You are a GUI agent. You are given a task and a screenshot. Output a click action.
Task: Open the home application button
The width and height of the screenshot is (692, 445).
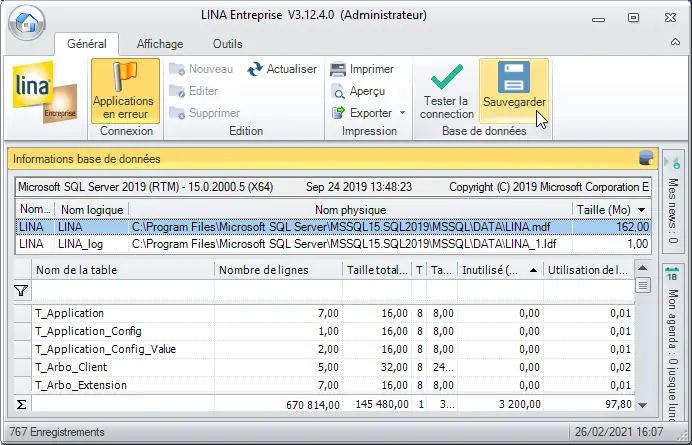click(x=27, y=23)
